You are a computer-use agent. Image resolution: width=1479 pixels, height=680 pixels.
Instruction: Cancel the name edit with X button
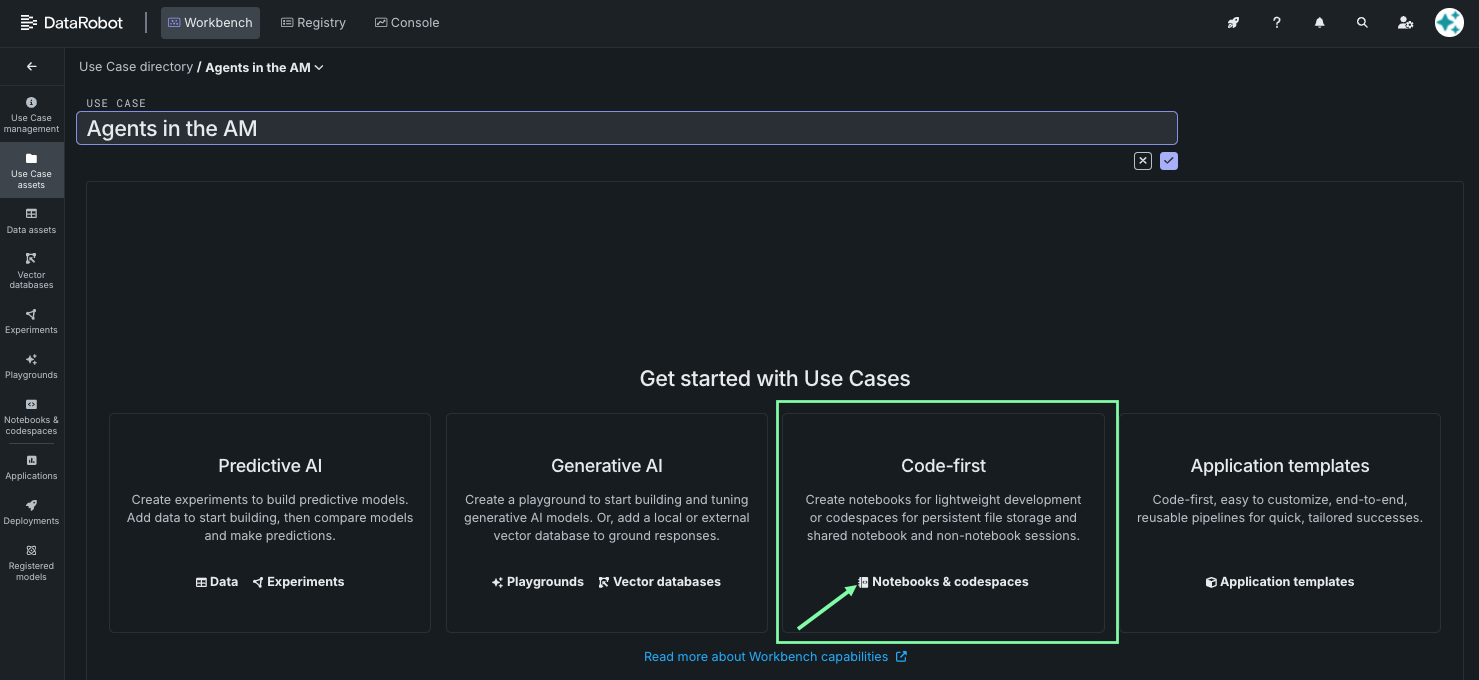point(1142,161)
